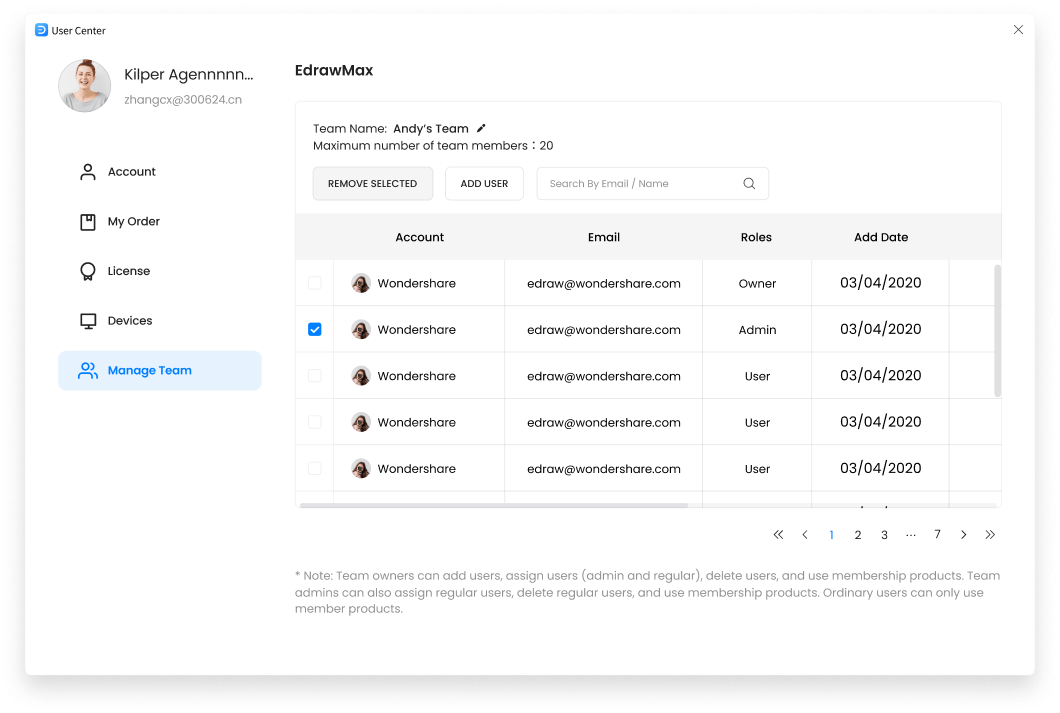
Task: Go to page 3
Action: point(884,535)
